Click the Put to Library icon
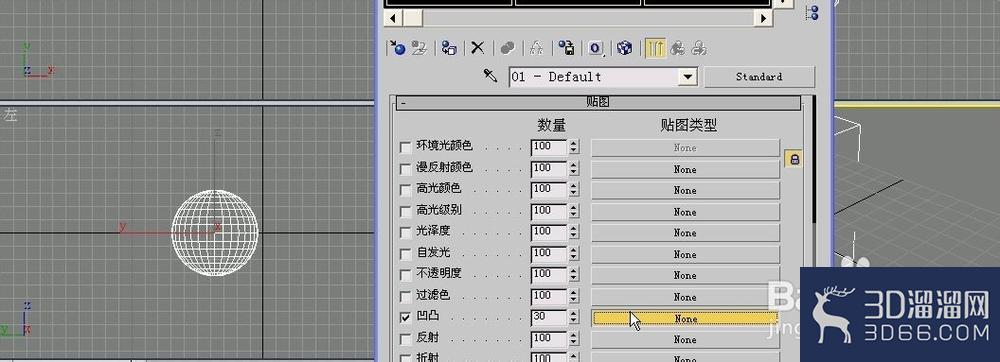Viewport: 1000px width, 362px height. [x=566, y=48]
